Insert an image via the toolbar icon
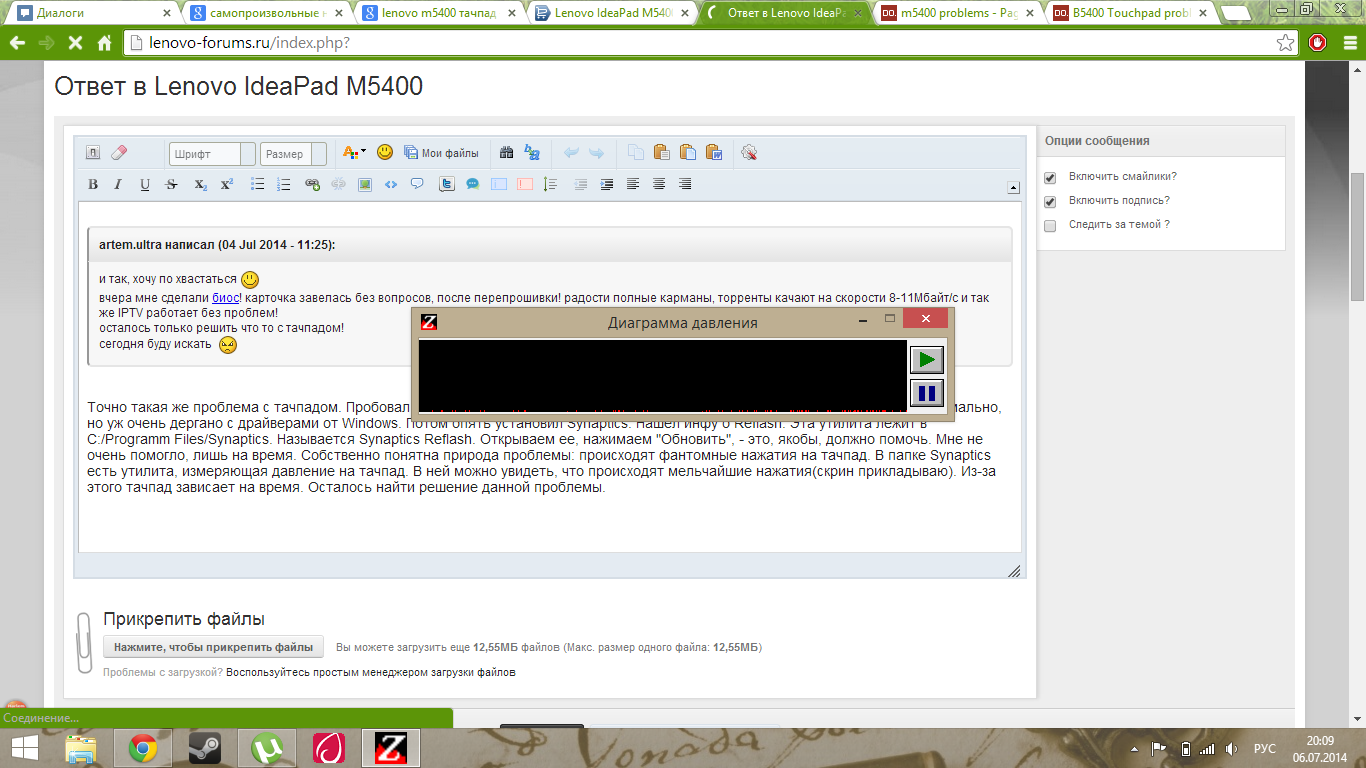This screenshot has height=768, width=1366. [x=365, y=185]
